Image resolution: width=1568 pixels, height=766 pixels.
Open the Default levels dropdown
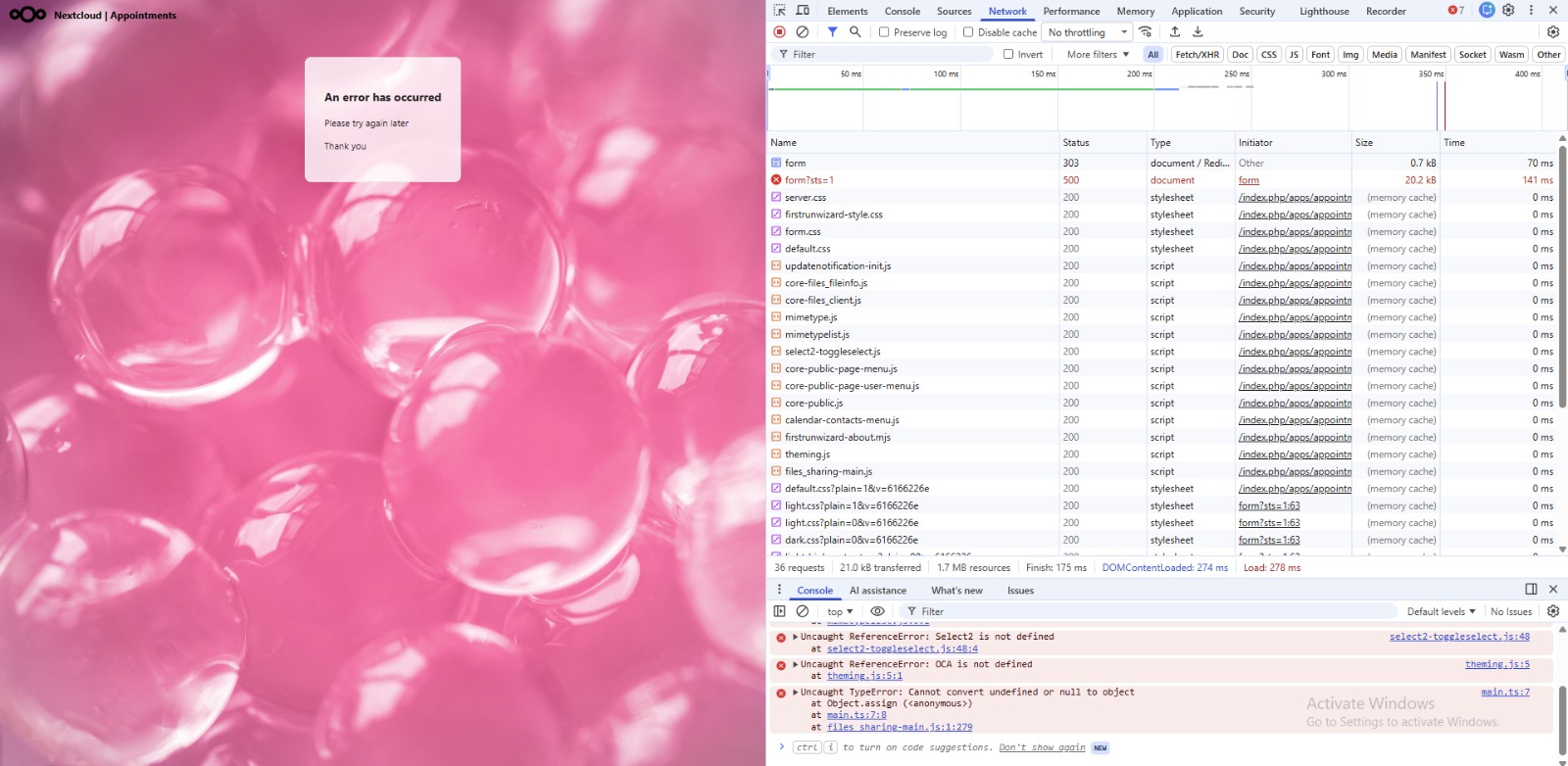pos(1441,611)
